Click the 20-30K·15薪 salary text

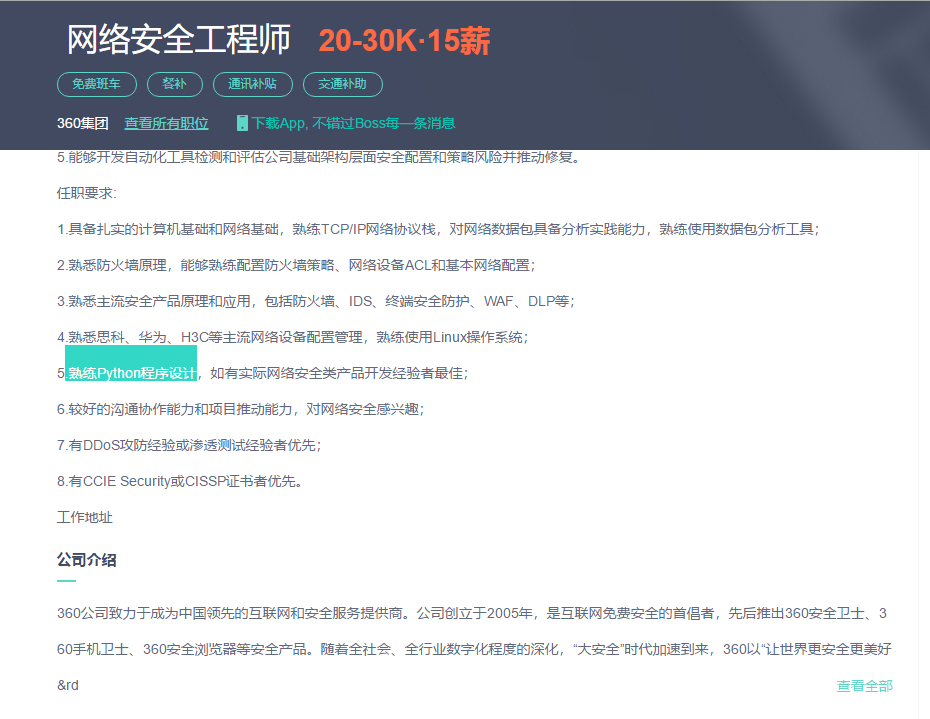[404, 41]
